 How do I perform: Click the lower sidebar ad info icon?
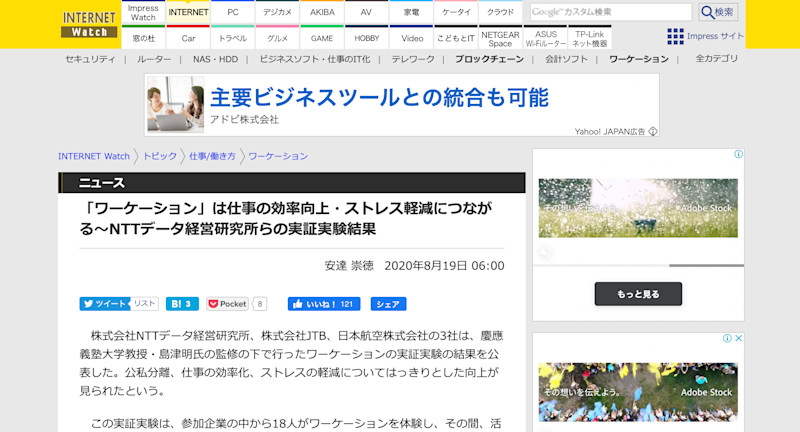tap(728, 338)
